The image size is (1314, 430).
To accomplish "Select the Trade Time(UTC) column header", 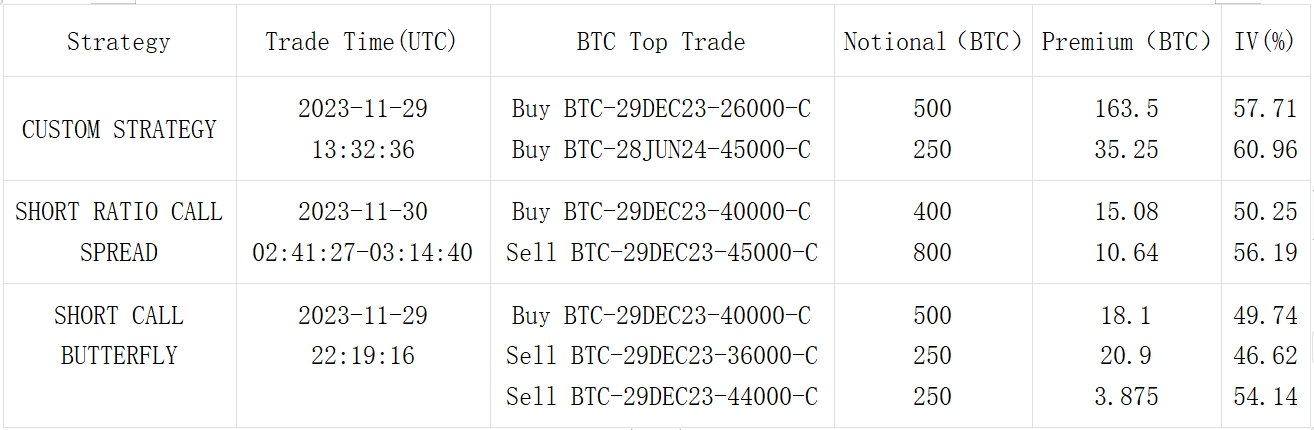I will tap(361, 42).
